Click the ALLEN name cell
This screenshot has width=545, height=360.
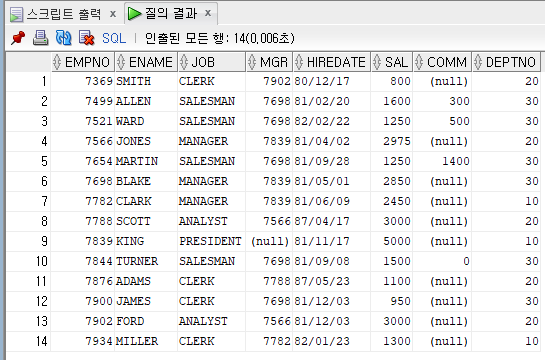(146, 101)
